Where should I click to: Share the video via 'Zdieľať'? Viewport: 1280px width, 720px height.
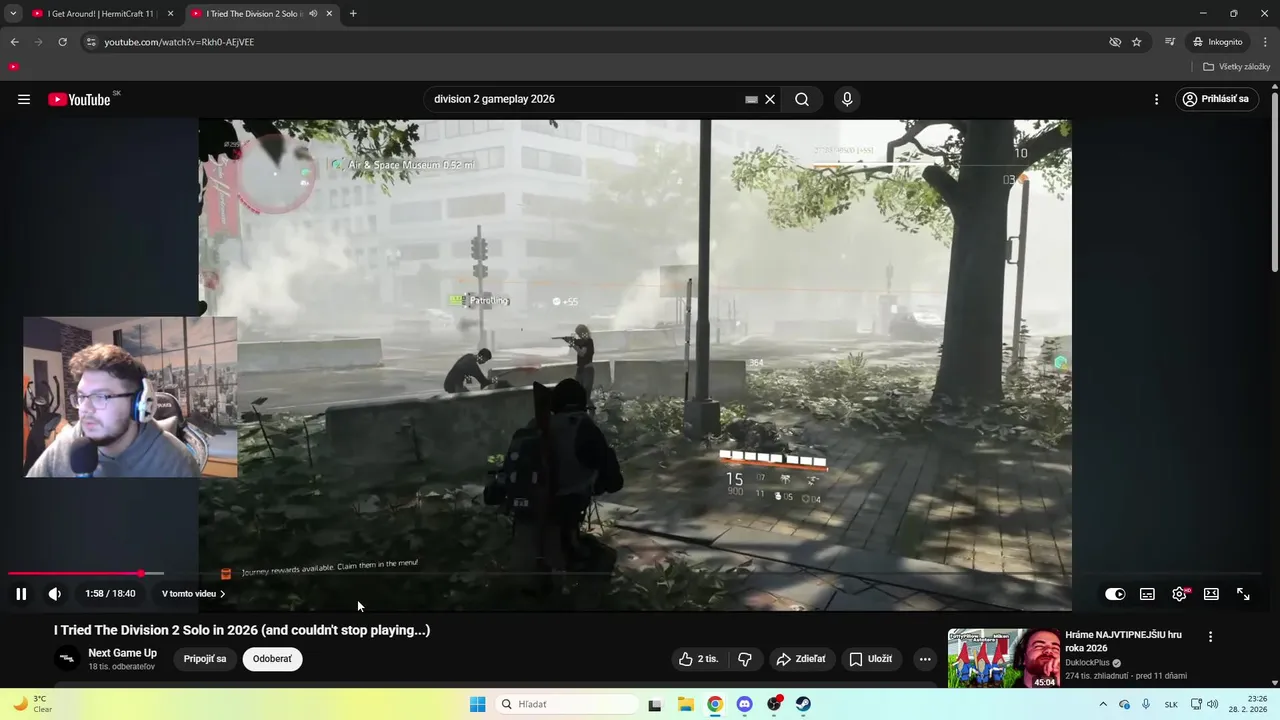(802, 659)
